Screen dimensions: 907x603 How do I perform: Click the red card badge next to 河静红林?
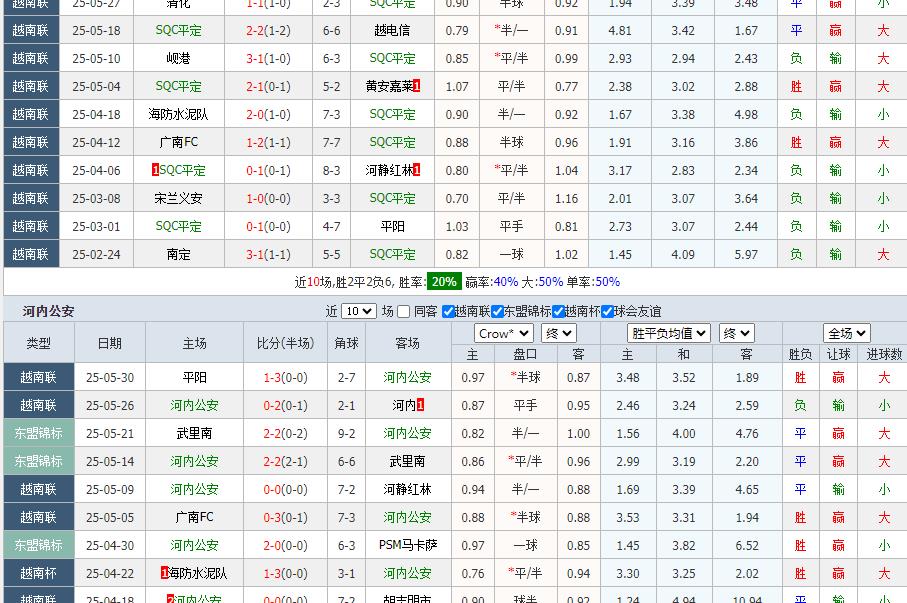click(x=417, y=170)
